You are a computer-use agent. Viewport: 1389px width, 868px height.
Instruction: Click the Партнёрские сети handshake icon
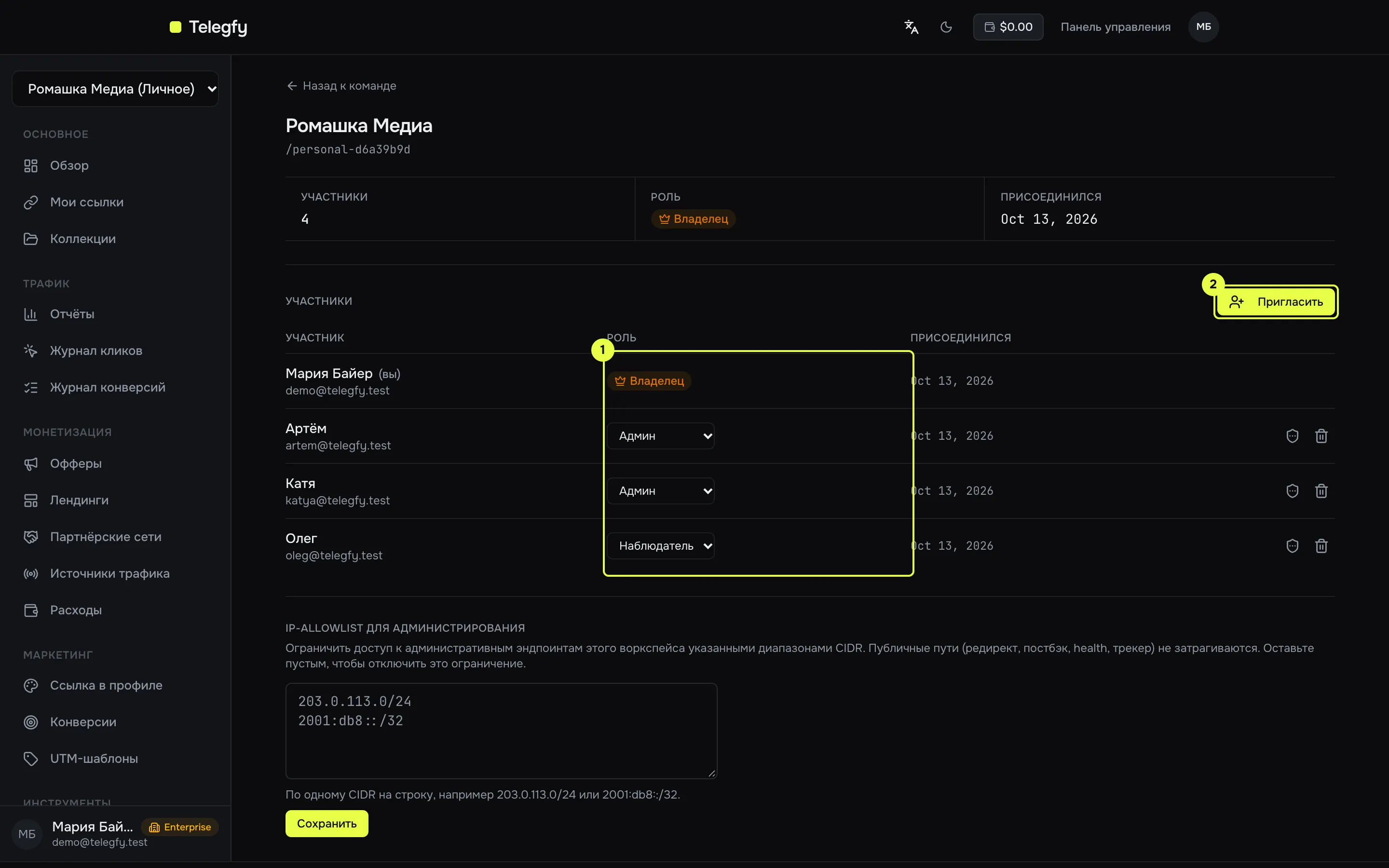click(30, 537)
